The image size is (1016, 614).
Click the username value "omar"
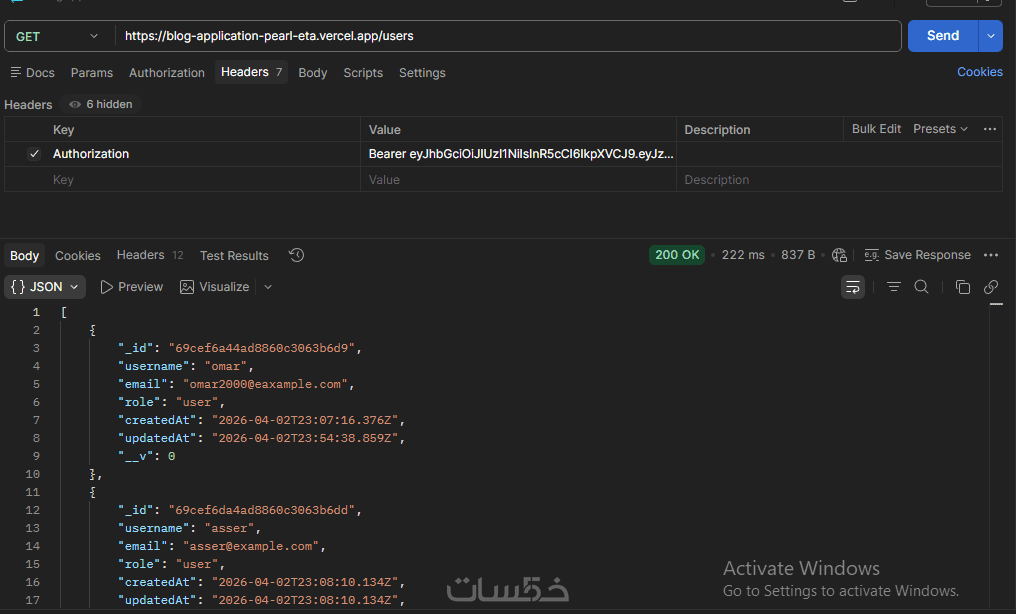point(226,366)
